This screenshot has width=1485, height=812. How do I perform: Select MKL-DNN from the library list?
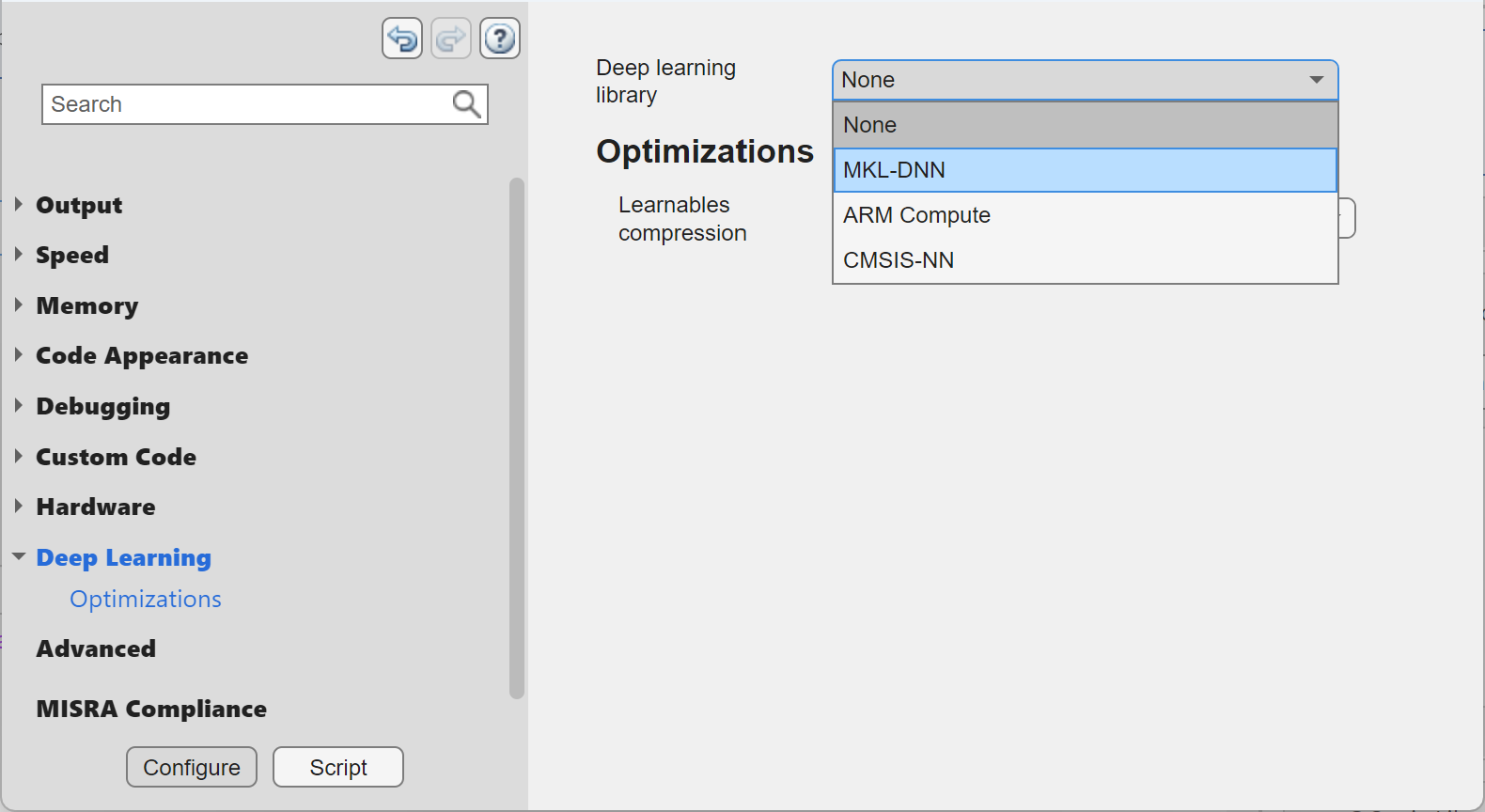(x=1085, y=170)
